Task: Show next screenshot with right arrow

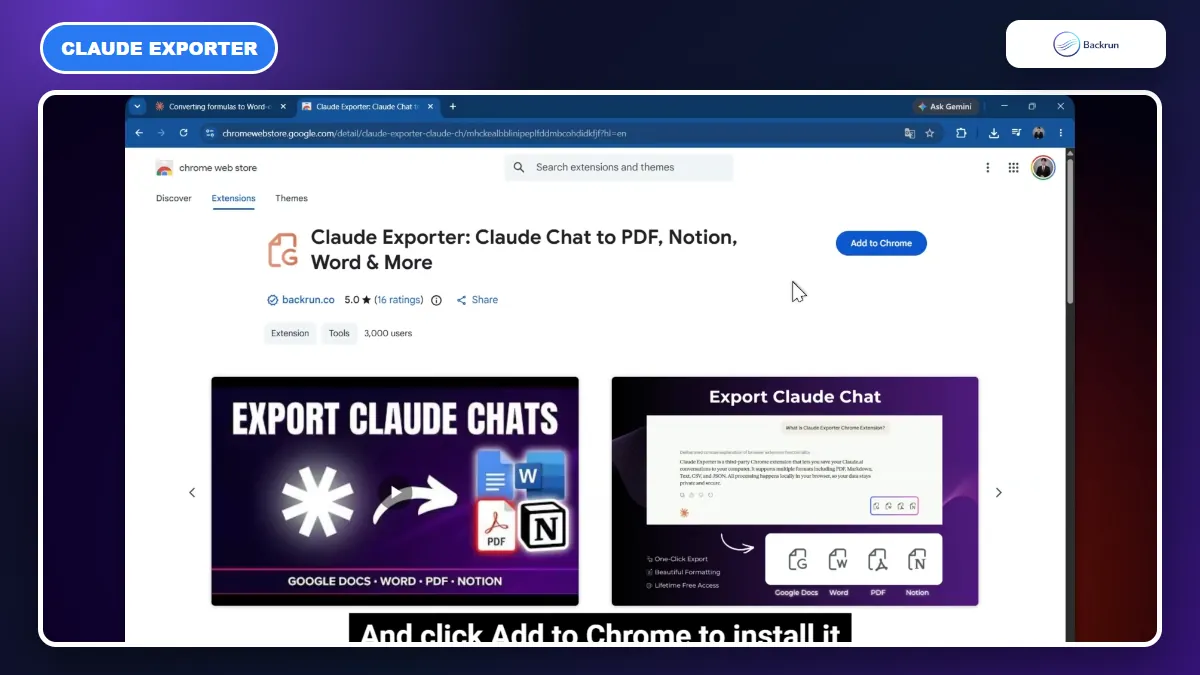Action: pos(998,492)
